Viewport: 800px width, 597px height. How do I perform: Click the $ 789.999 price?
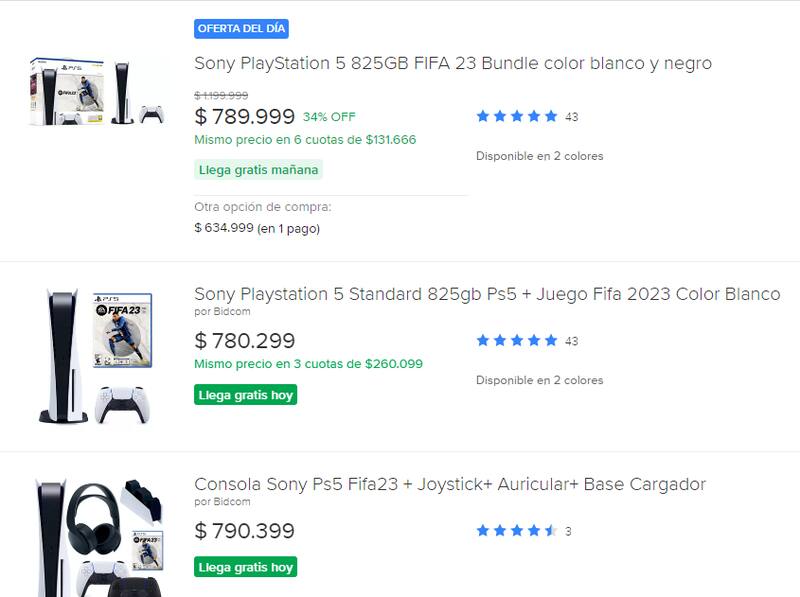[x=245, y=116]
